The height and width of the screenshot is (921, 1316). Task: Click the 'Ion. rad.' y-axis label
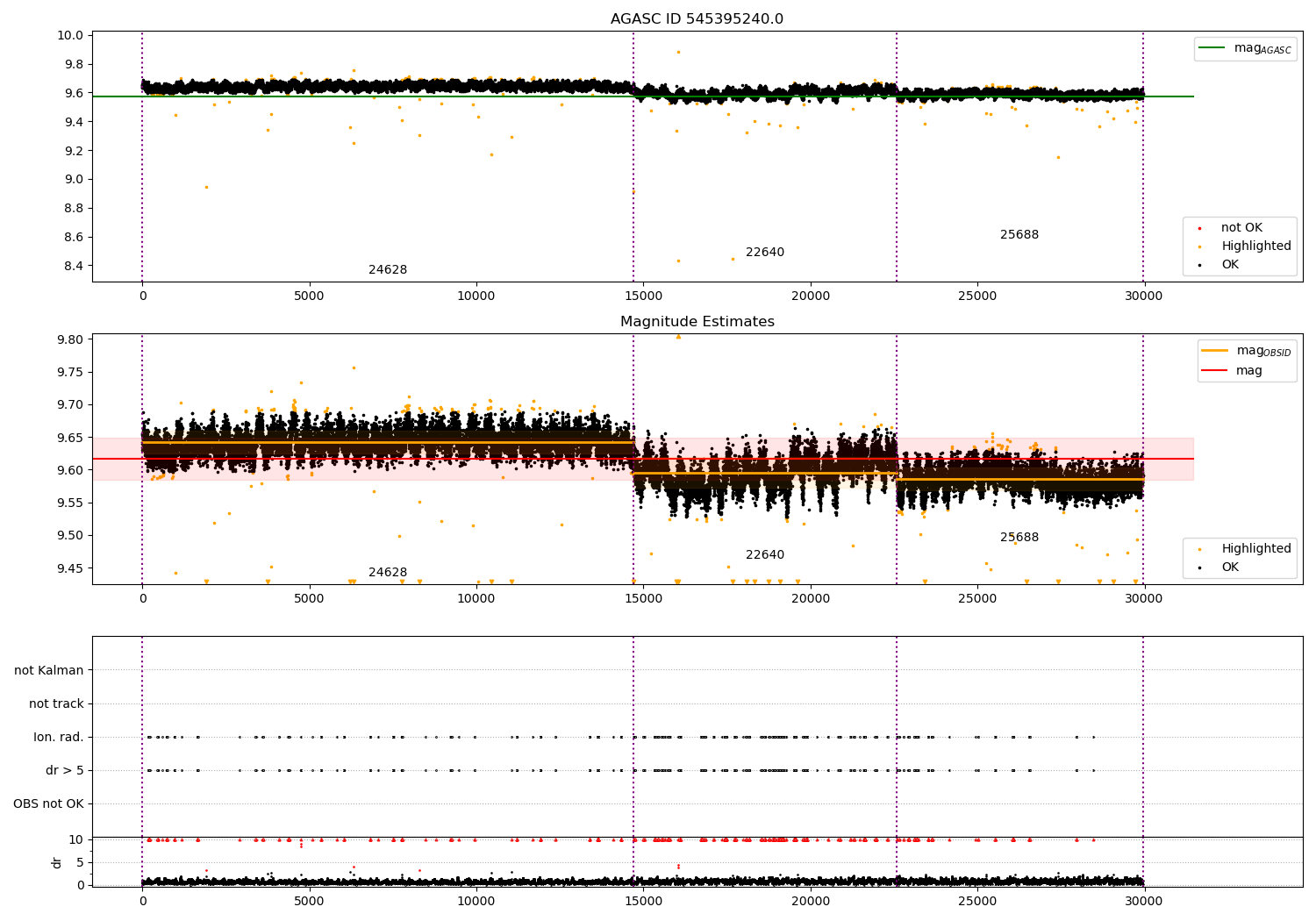tap(59, 738)
